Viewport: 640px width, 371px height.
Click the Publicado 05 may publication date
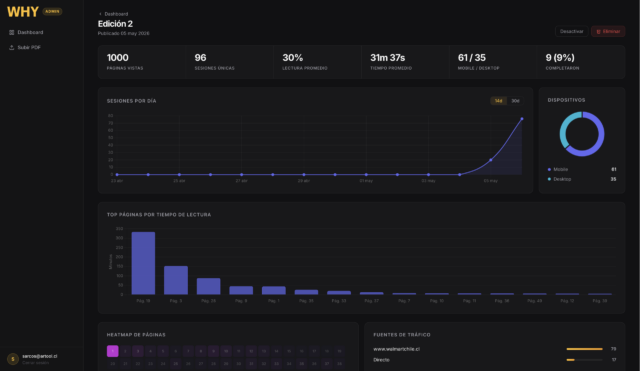pyautogui.click(x=124, y=33)
